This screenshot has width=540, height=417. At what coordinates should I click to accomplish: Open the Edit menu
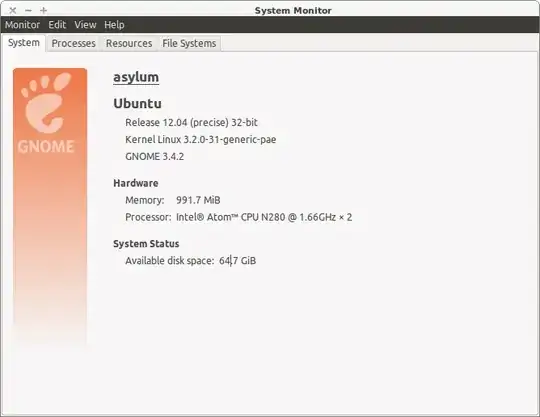click(x=57, y=25)
